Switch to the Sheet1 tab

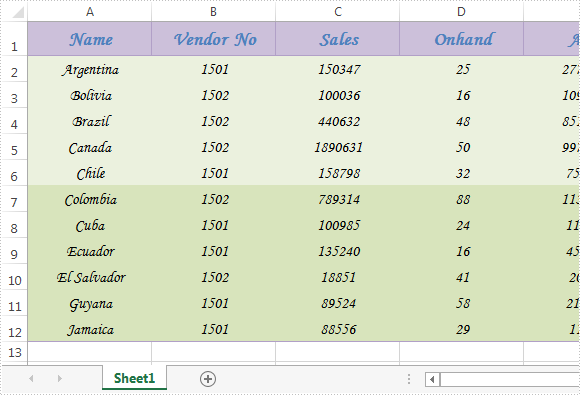tap(134, 378)
